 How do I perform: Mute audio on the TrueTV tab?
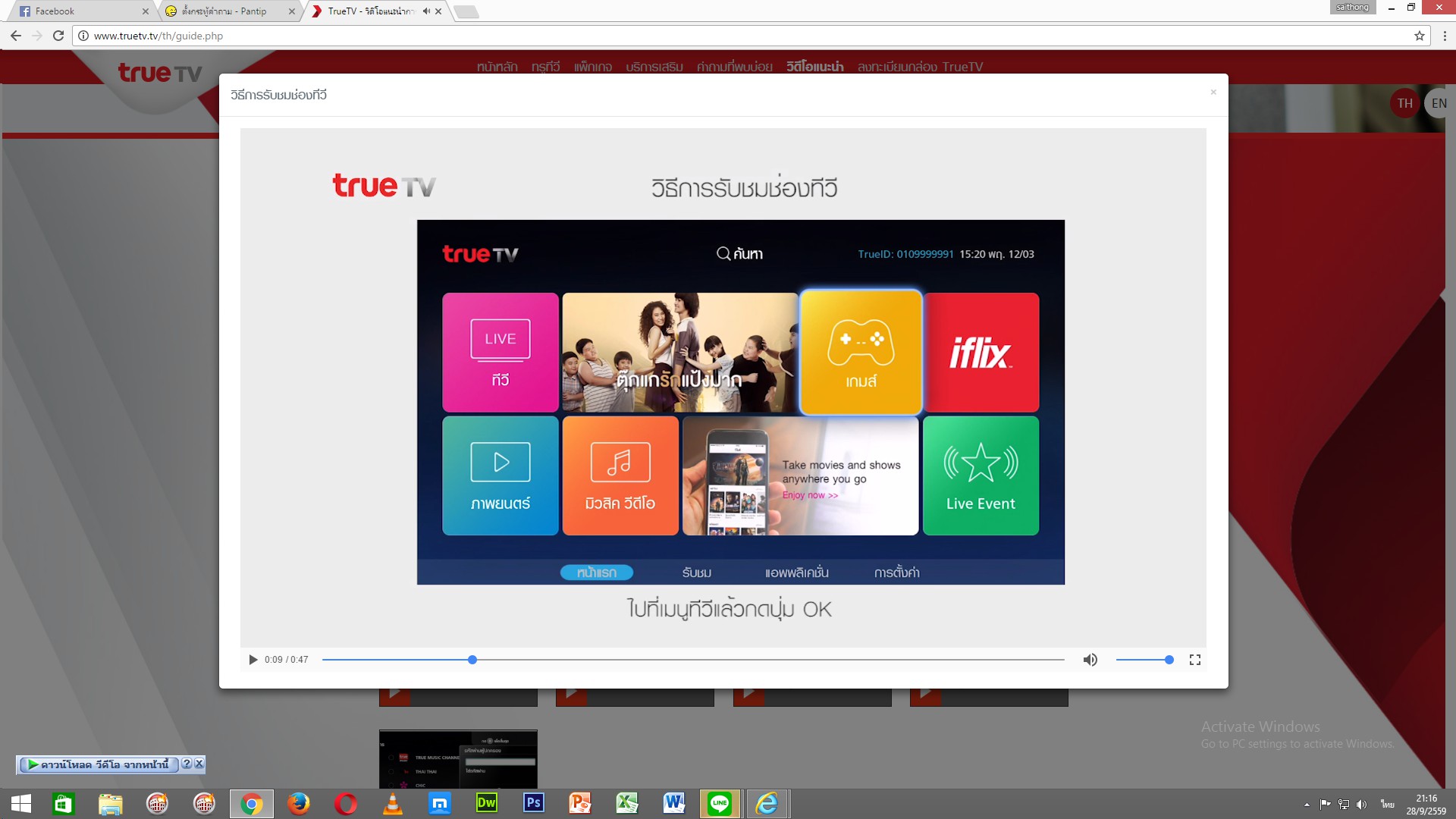(426, 11)
